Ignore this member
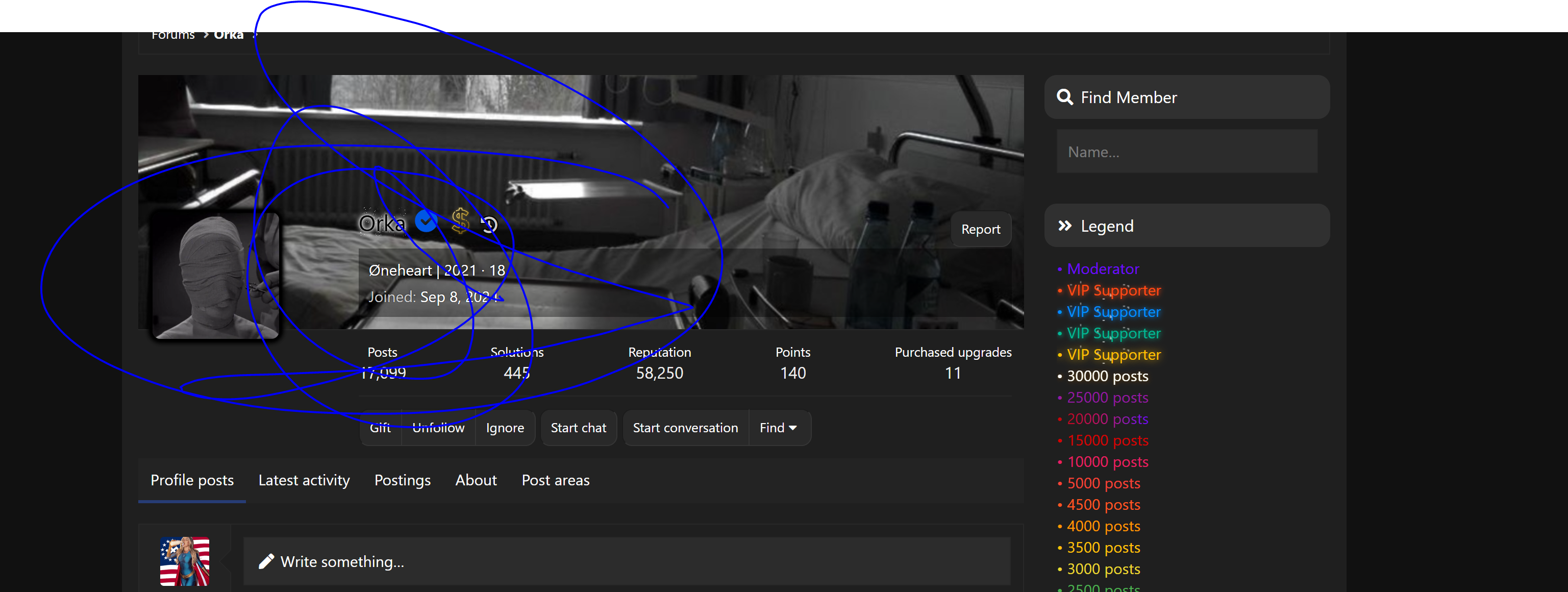This screenshot has width=1568, height=592. [505, 428]
